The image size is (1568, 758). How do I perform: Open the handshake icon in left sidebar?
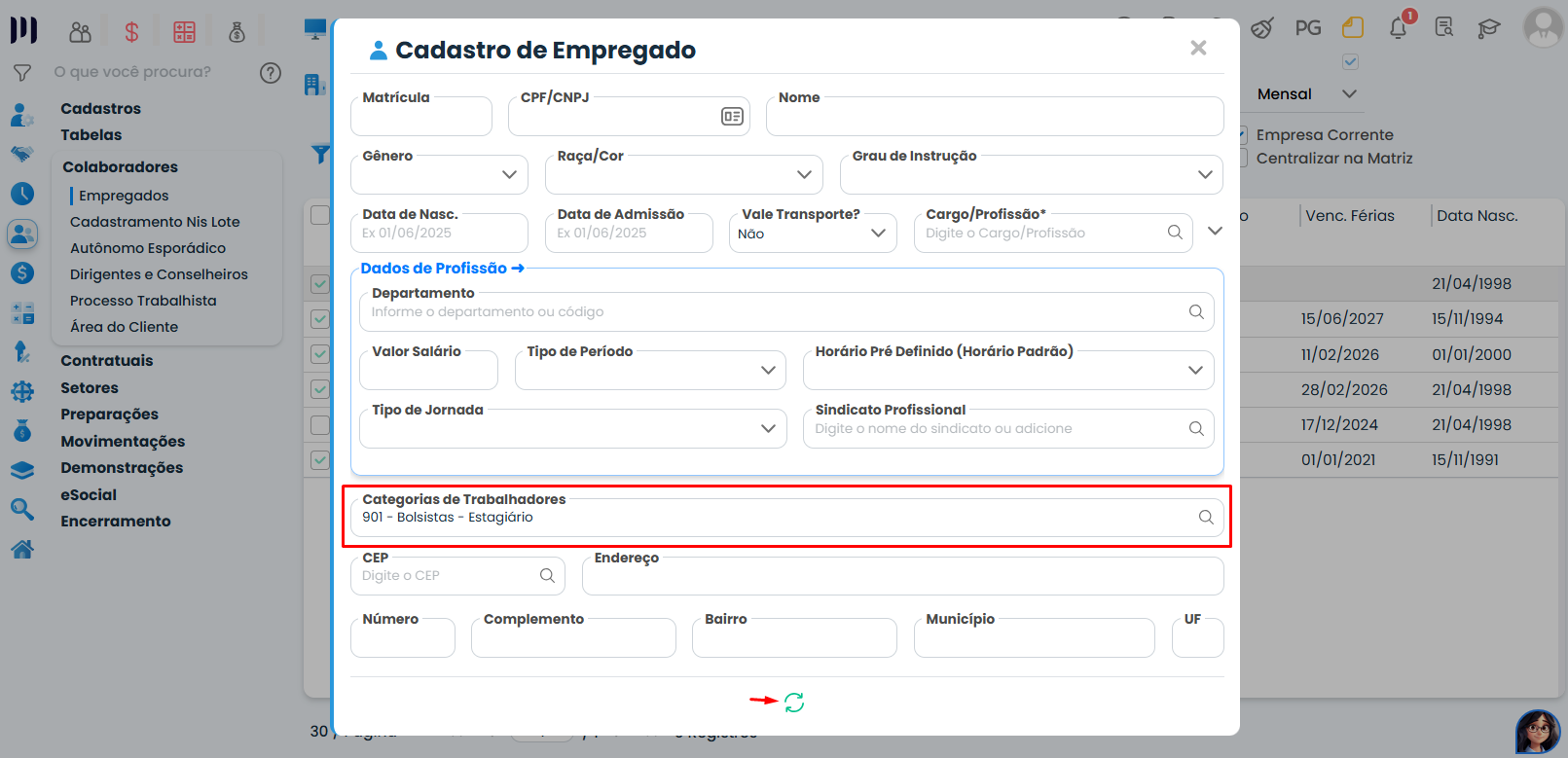pyautogui.click(x=21, y=154)
